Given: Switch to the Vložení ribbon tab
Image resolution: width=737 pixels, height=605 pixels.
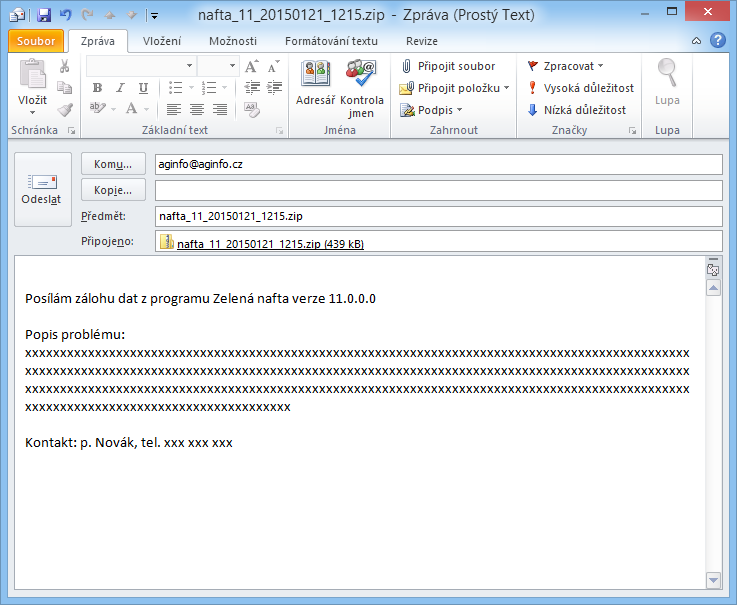Looking at the screenshot, I should coord(162,41).
